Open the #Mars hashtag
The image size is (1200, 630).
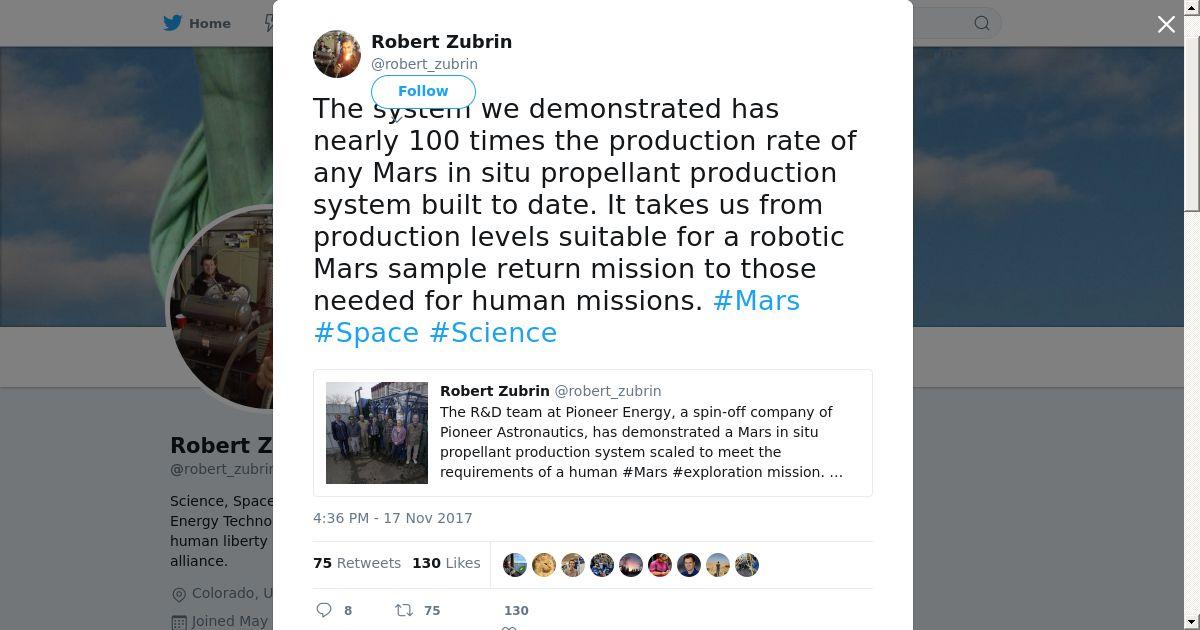[756, 301]
